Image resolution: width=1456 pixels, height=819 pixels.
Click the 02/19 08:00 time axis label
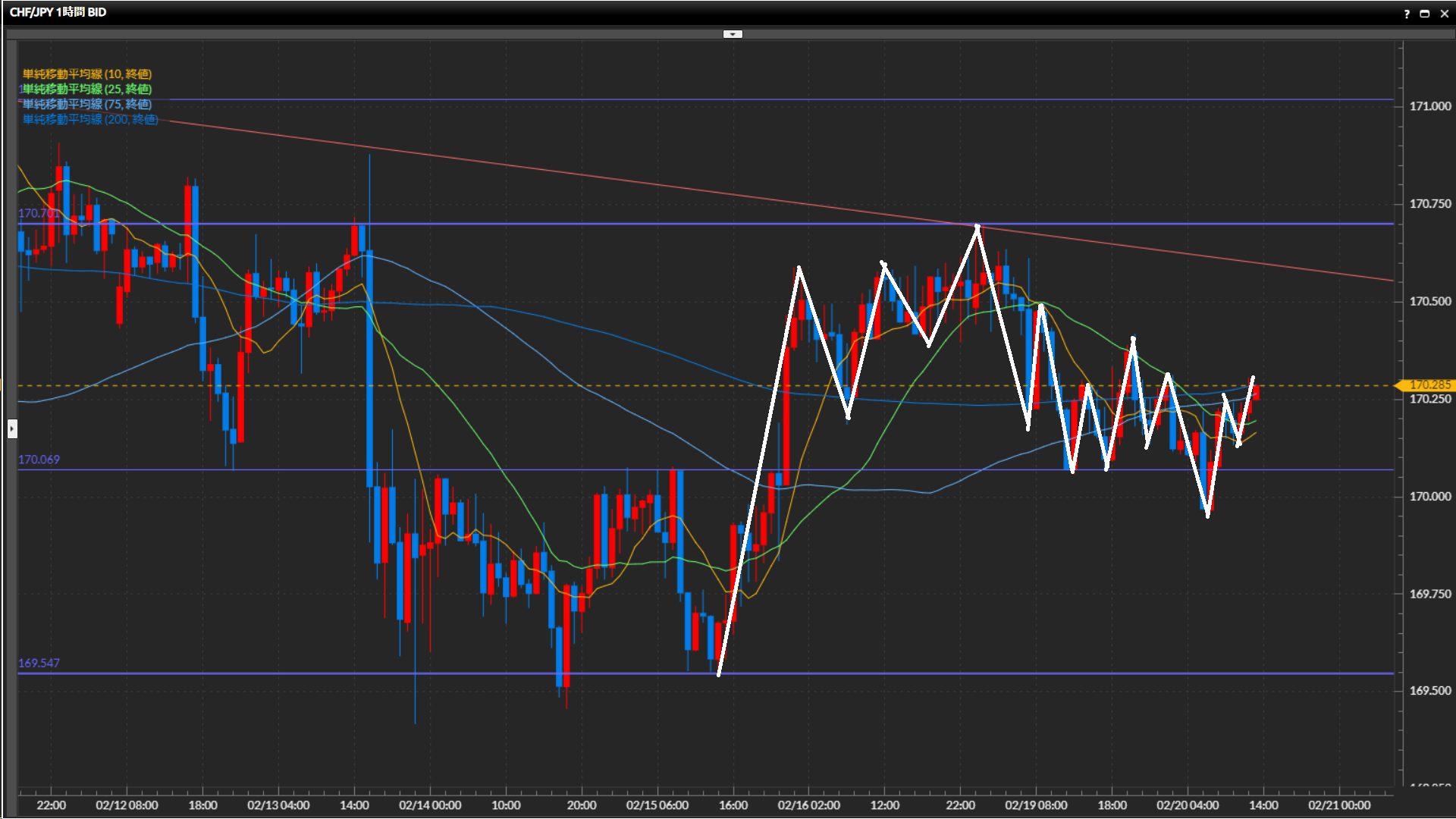[x=1036, y=805]
